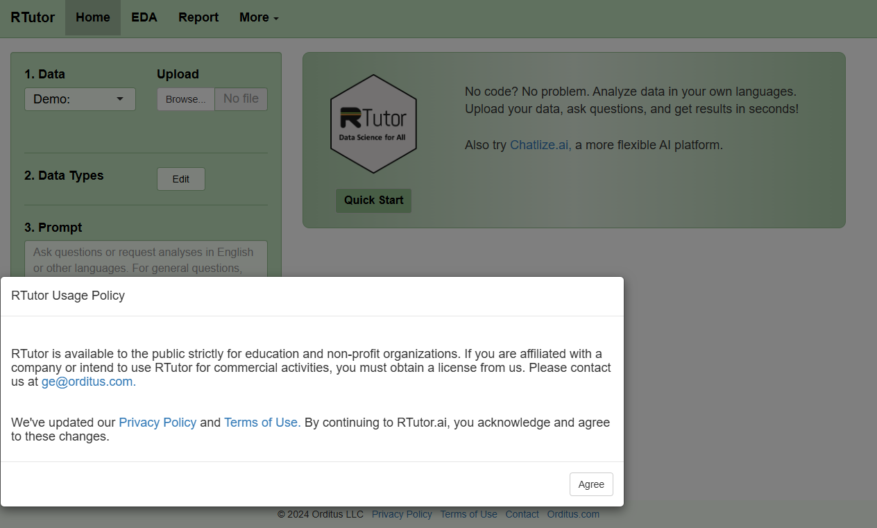The width and height of the screenshot is (877, 528).
Task: Click the Upload label
Action: 178,74
